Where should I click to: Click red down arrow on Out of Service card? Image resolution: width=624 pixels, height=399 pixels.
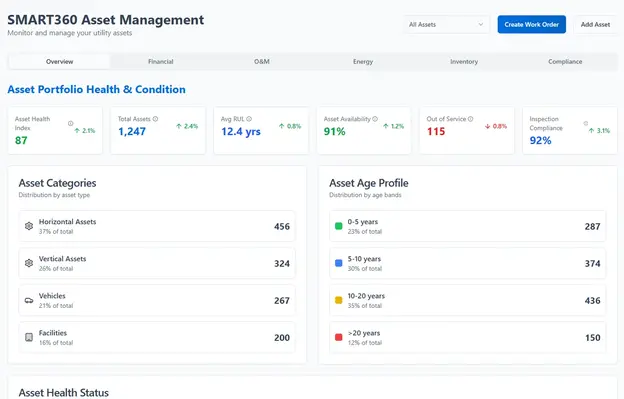coord(488,126)
